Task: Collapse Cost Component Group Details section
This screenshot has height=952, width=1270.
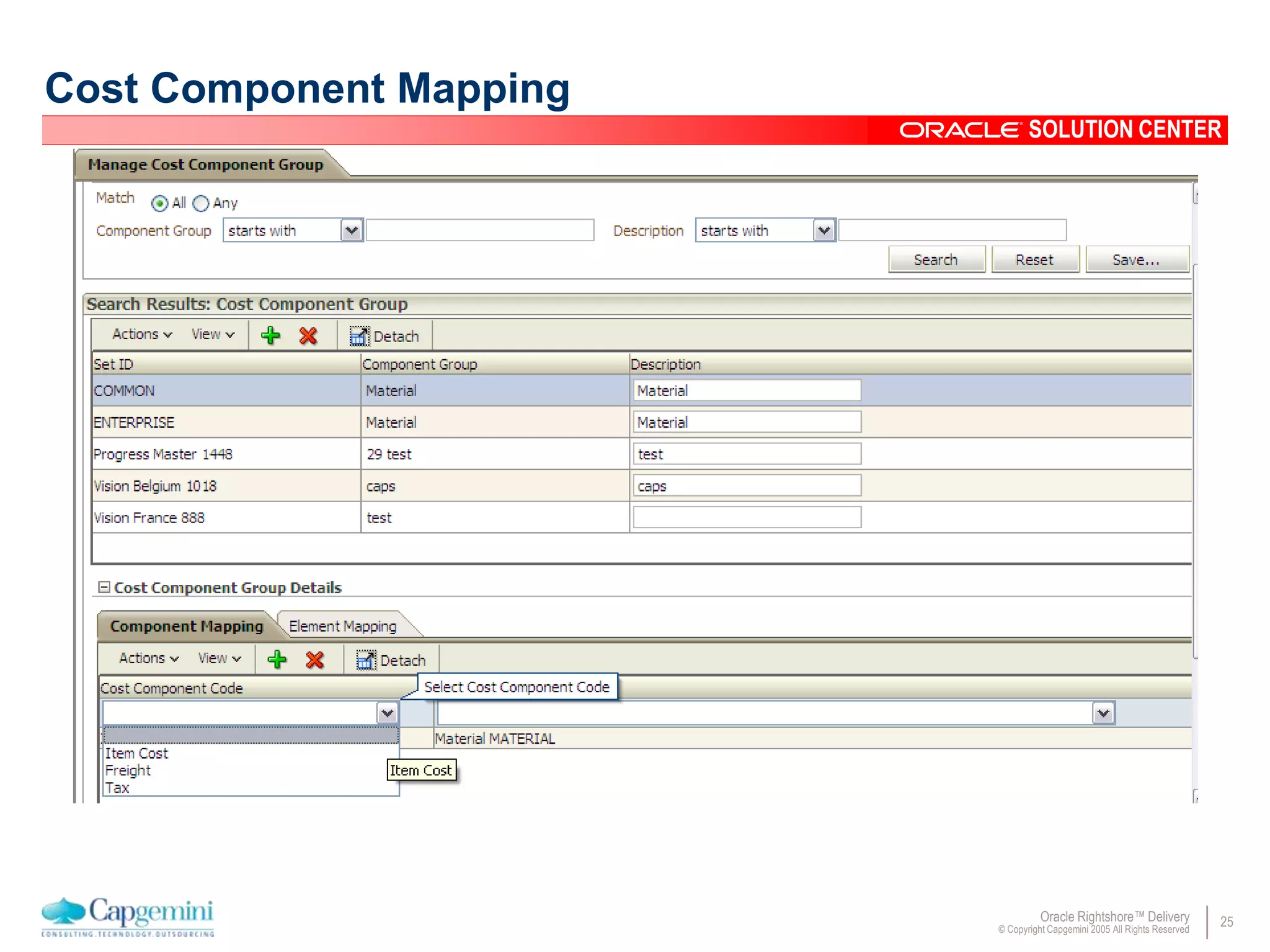Action: (104, 587)
